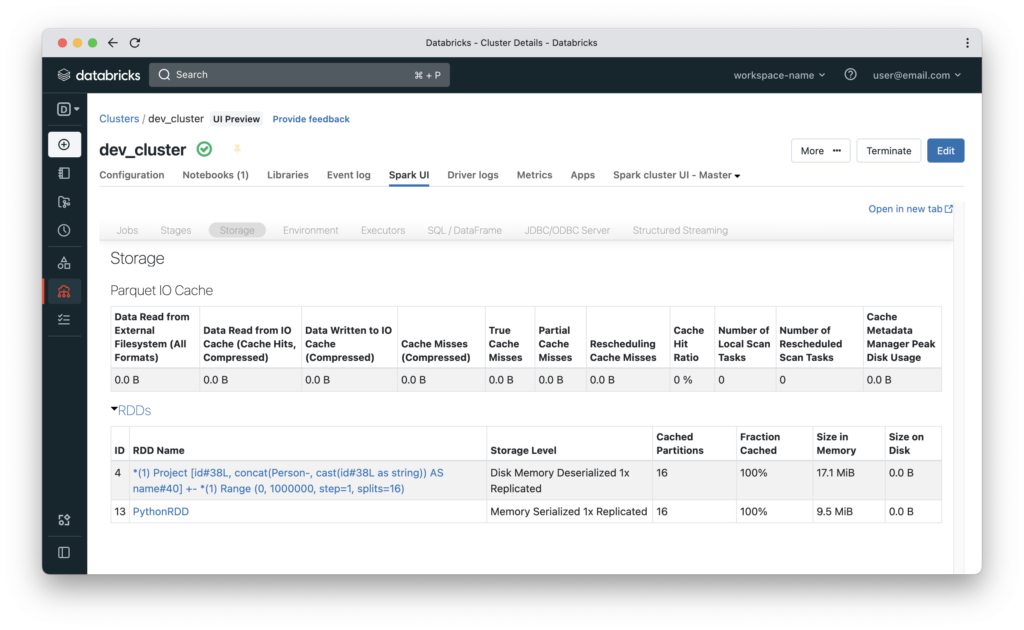Screen dimensions: 1024x630
Task: Collapse the sidebar with the bottom panel icon
Action: [x=64, y=551]
